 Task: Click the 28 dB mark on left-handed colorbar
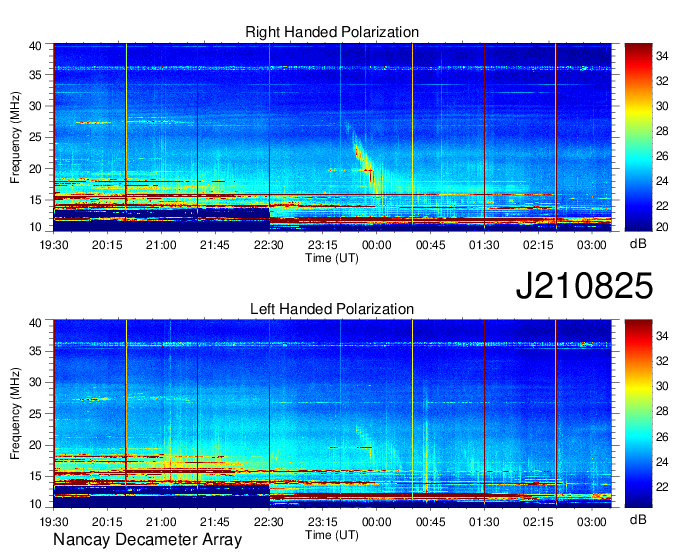[x=662, y=411]
